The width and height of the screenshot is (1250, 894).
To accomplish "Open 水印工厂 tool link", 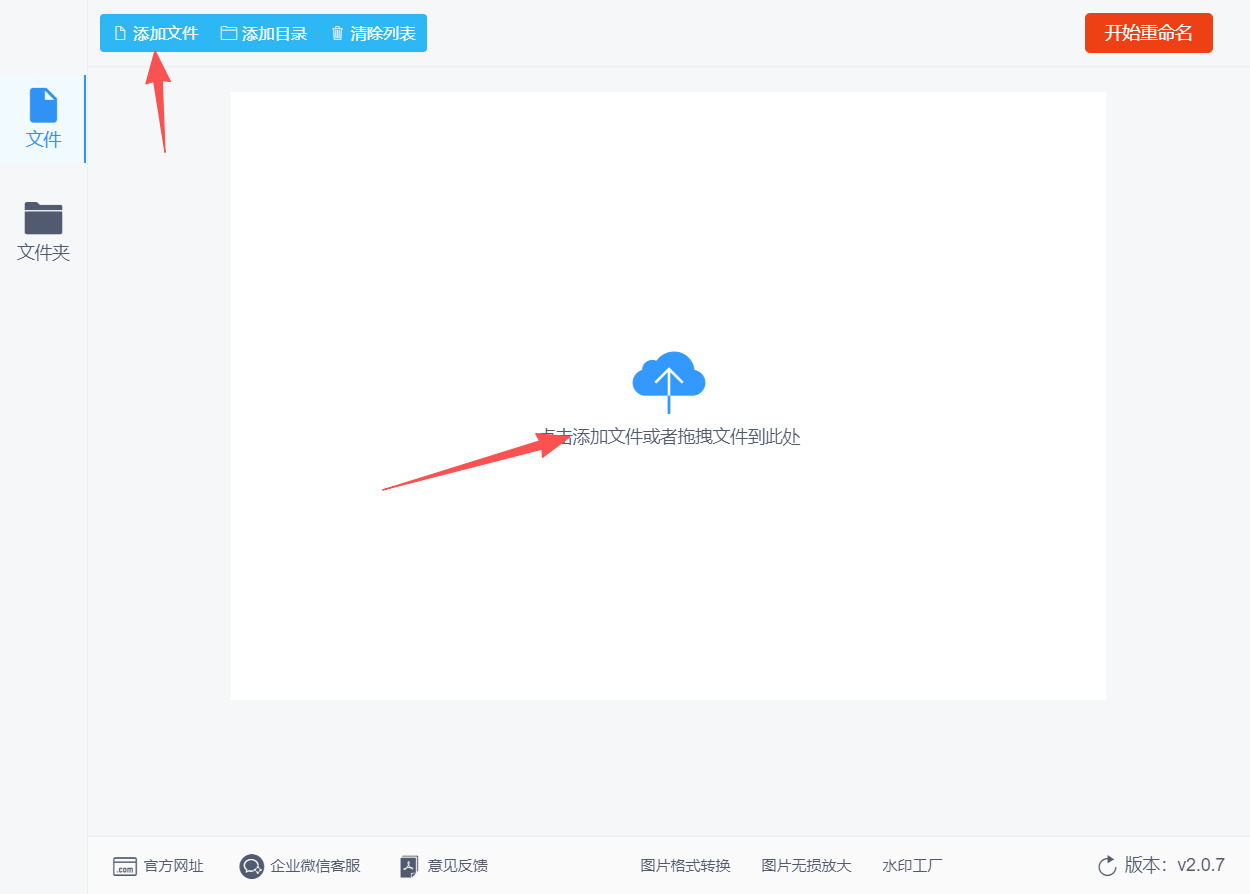I will click(912, 866).
